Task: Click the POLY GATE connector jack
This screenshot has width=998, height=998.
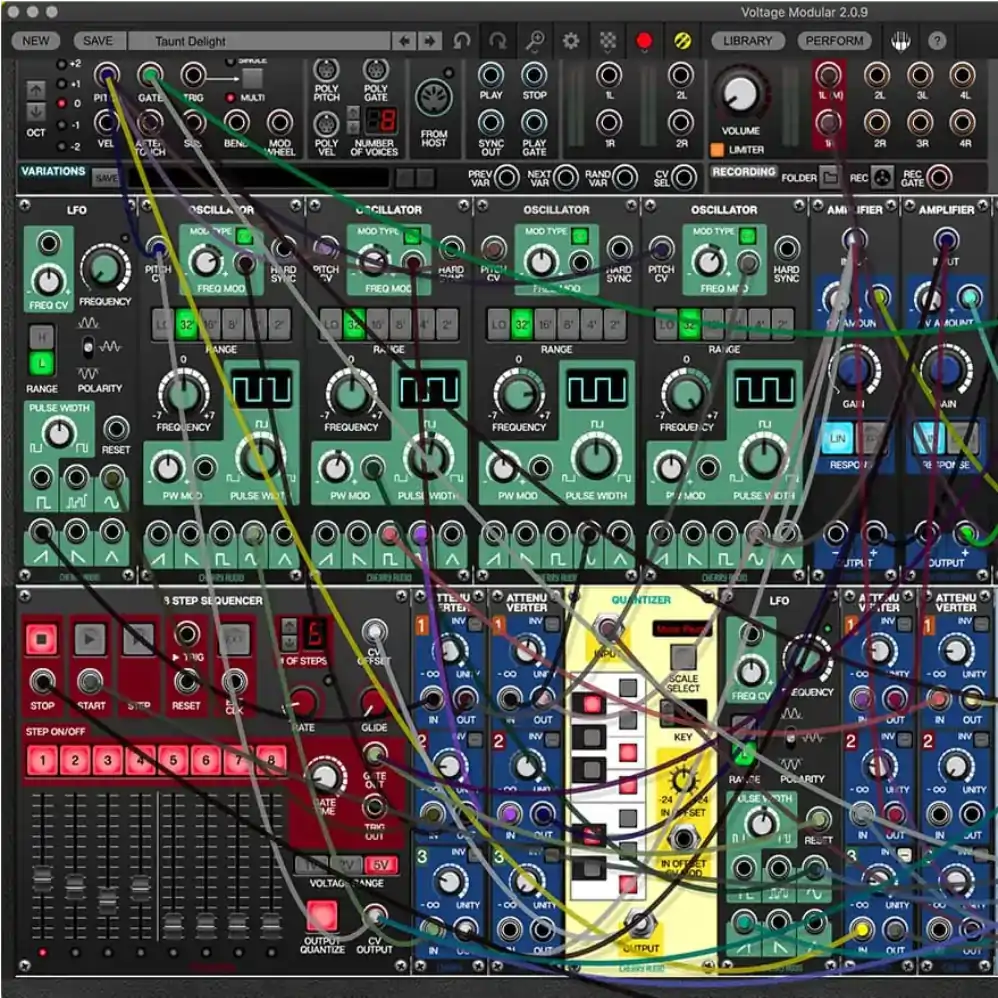Action: tap(376, 69)
